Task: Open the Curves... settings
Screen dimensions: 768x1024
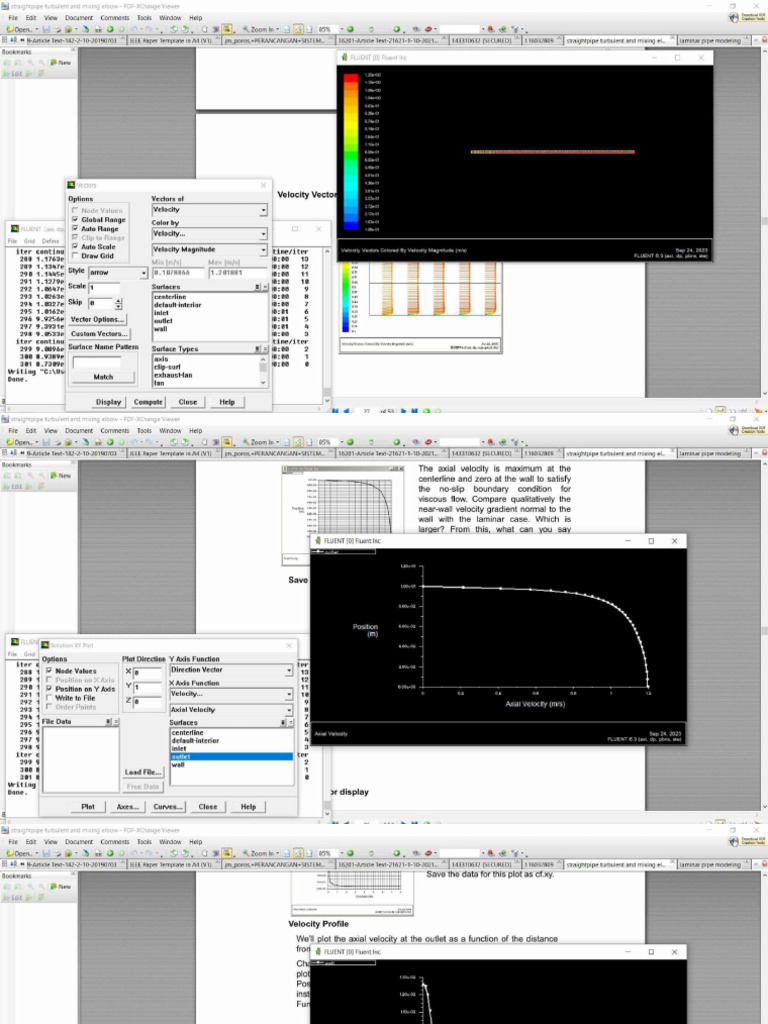Action: [168, 807]
